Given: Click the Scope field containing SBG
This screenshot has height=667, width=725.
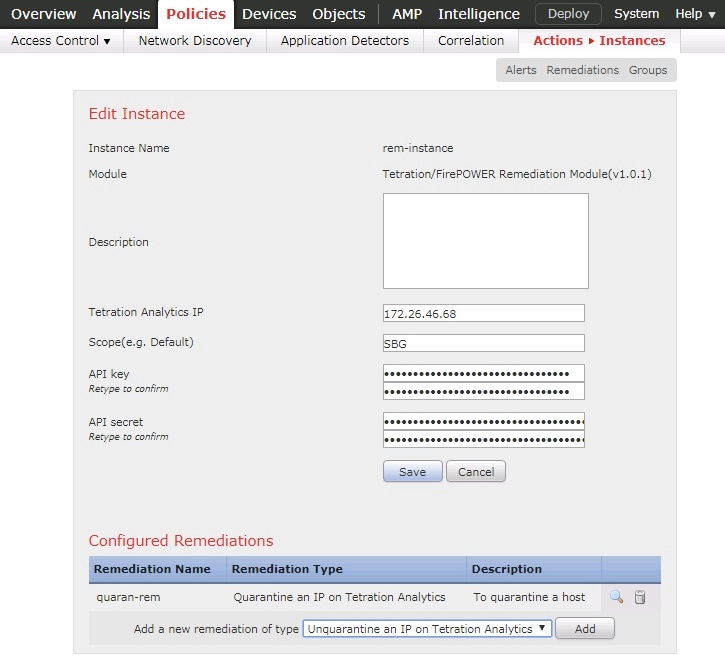Looking at the screenshot, I should (x=484, y=343).
